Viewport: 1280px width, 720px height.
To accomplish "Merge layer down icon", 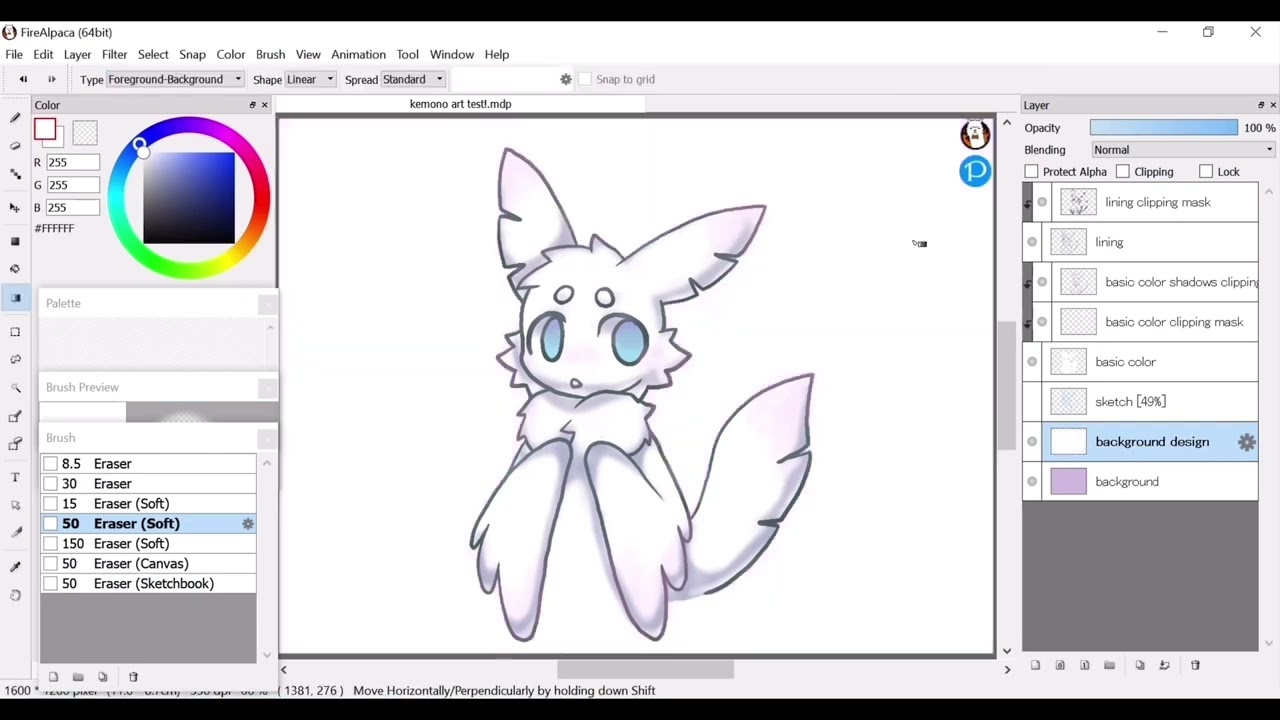I will 1164,665.
